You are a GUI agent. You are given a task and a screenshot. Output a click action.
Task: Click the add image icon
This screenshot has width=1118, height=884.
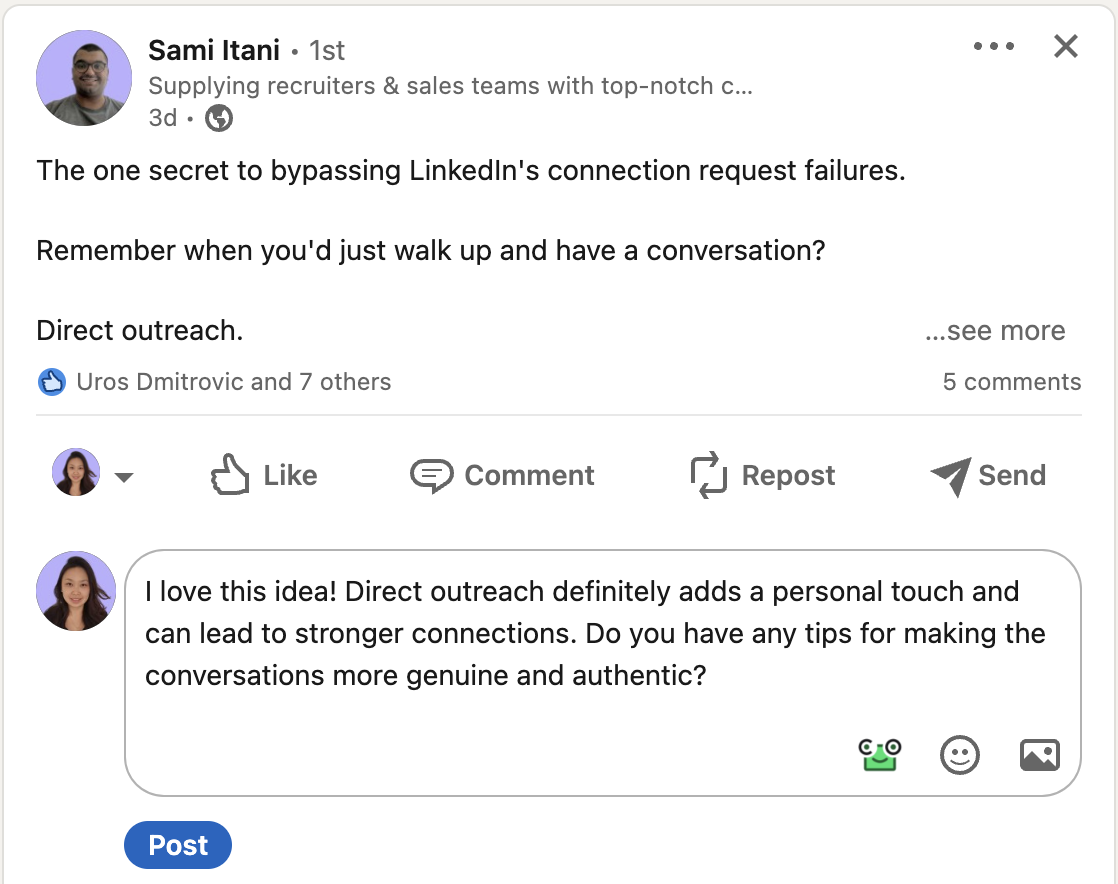(1039, 755)
